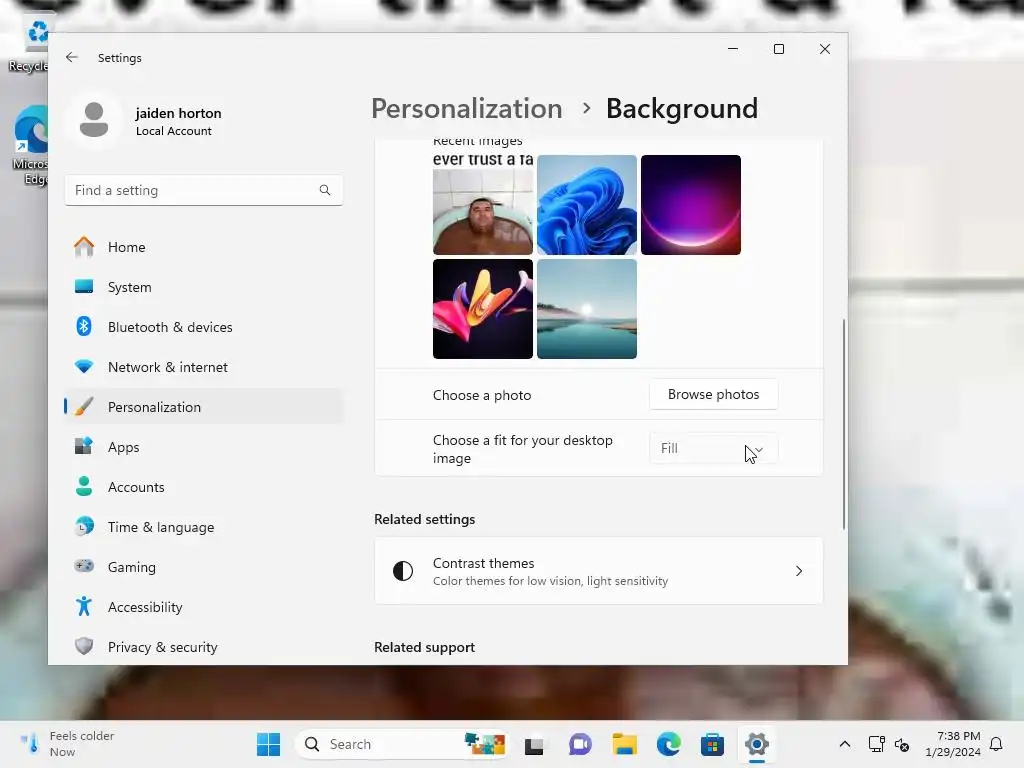Open Contrast themes settings
The height and width of the screenshot is (768, 1024).
click(x=598, y=571)
